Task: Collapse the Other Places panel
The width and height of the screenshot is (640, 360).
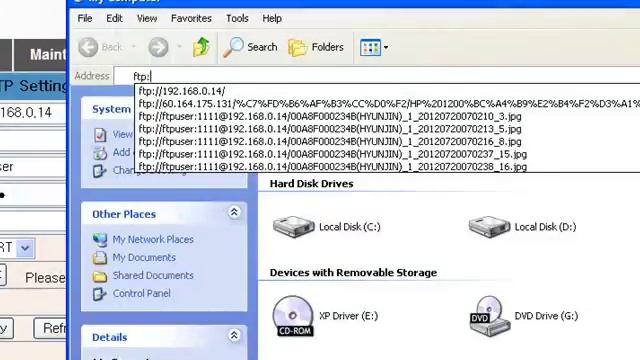Action: tap(234, 212)
